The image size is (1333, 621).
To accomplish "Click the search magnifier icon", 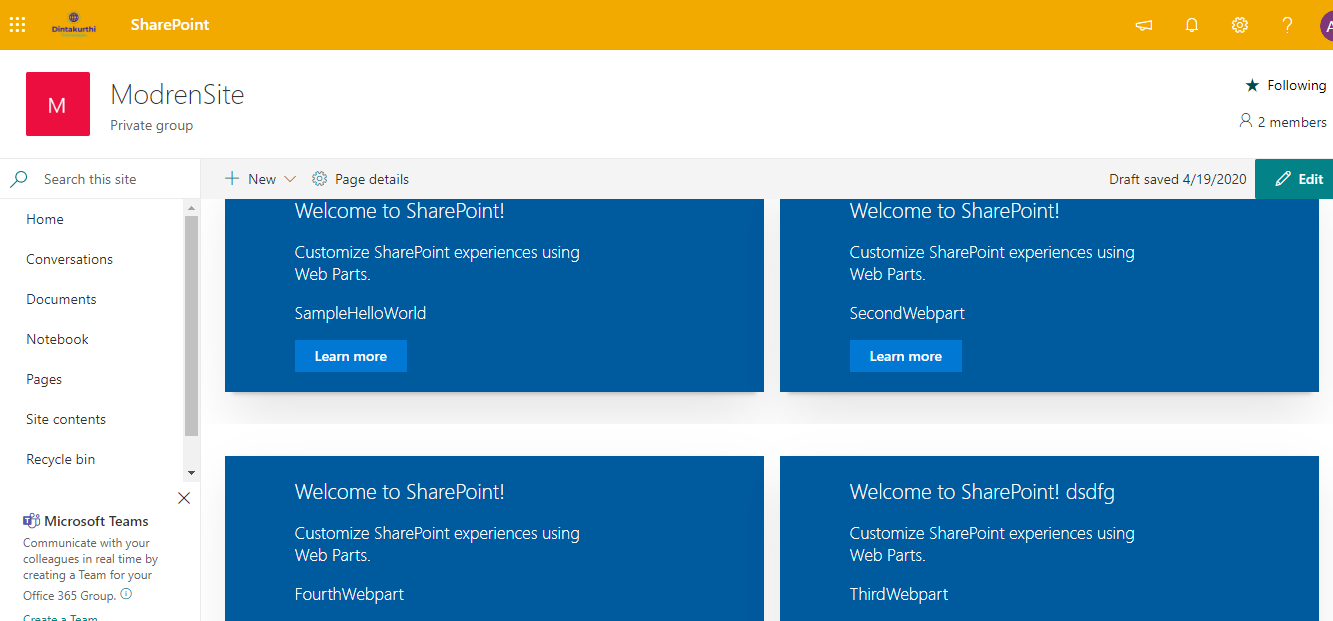I will 18,178.
